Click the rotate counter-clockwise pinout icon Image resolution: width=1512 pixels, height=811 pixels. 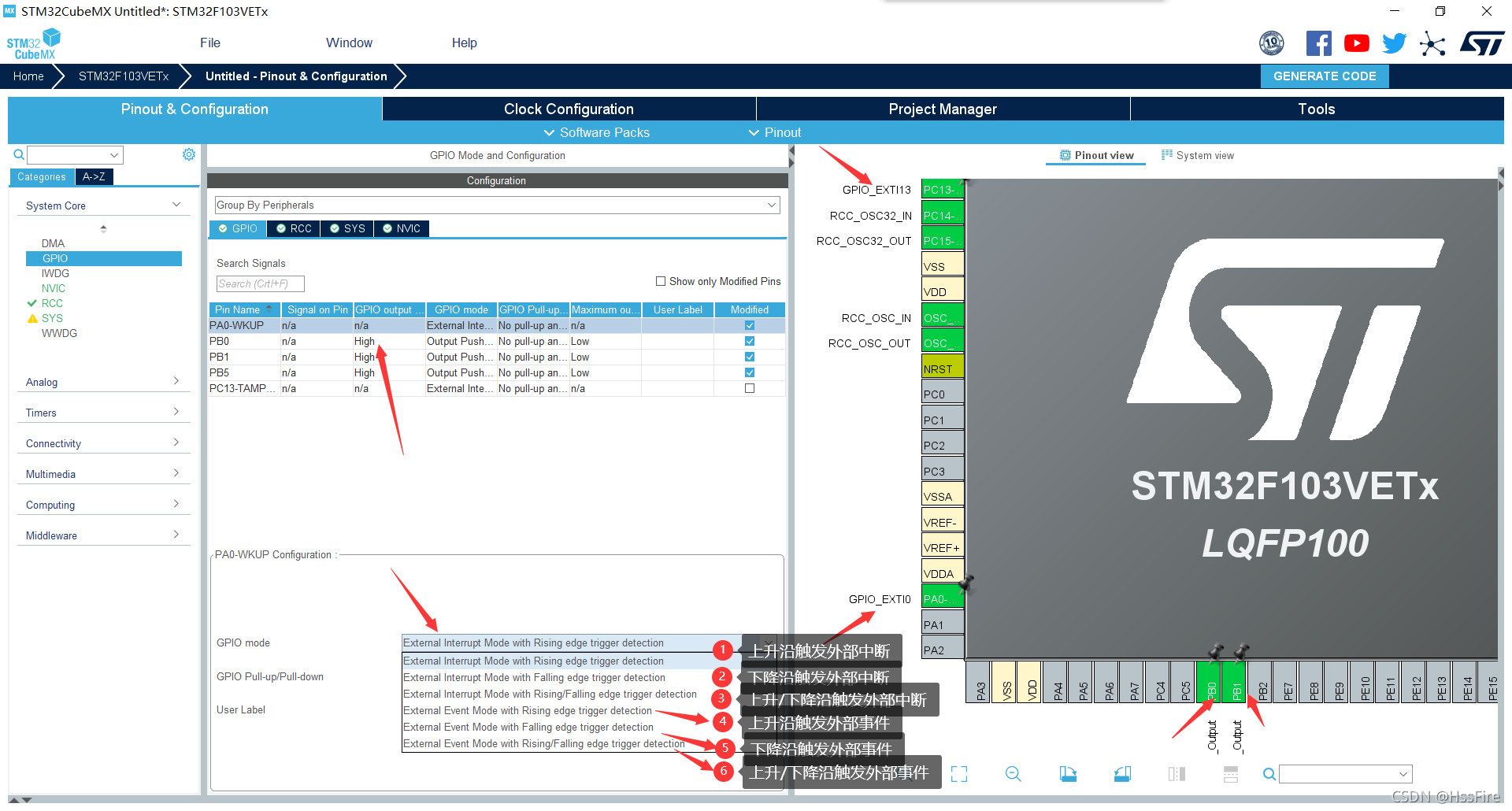tap(1122, 774)
